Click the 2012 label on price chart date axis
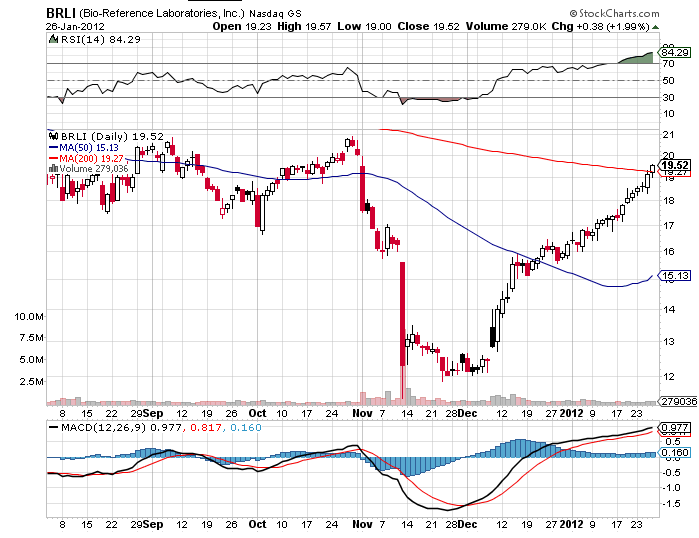The height and width of the screenshot is (538, 699). click(572, 413)
